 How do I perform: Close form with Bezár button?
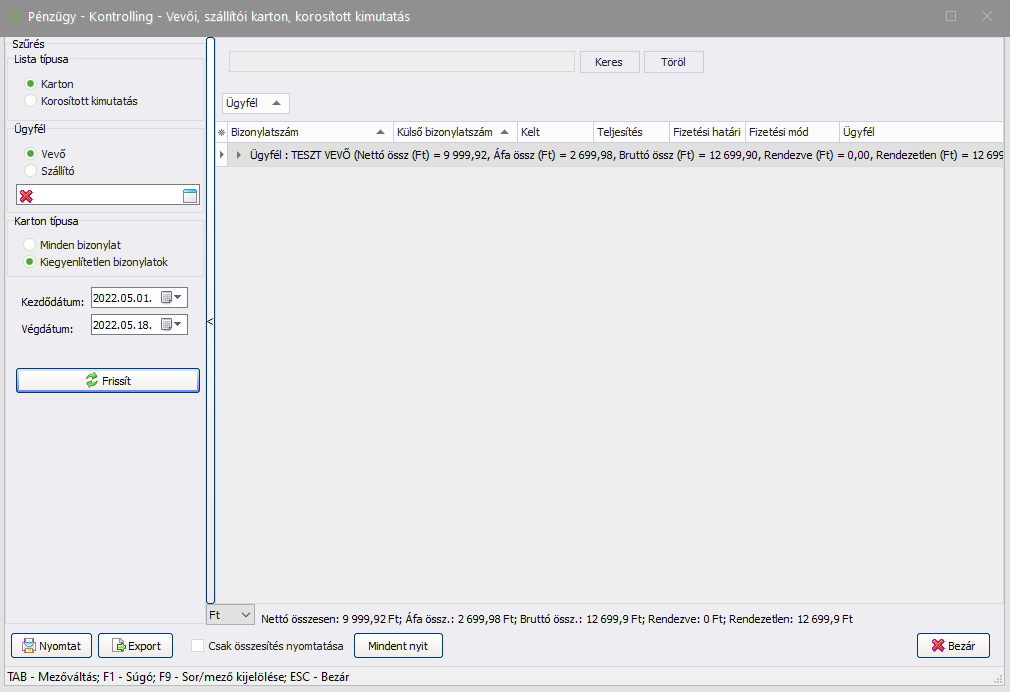pyautogui.click(x=952, y=646)
